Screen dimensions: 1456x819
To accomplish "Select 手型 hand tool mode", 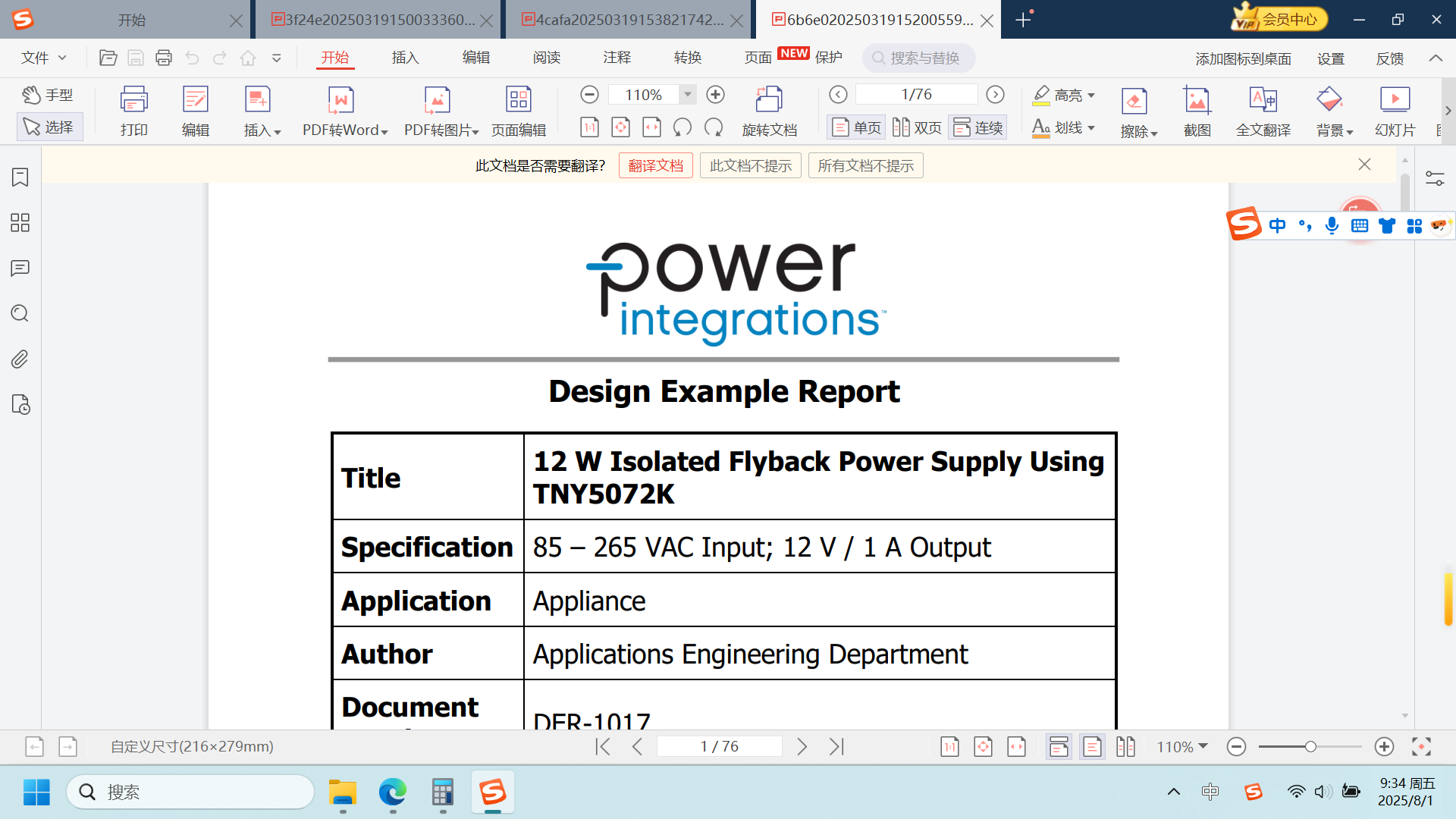I will point(48,95).
